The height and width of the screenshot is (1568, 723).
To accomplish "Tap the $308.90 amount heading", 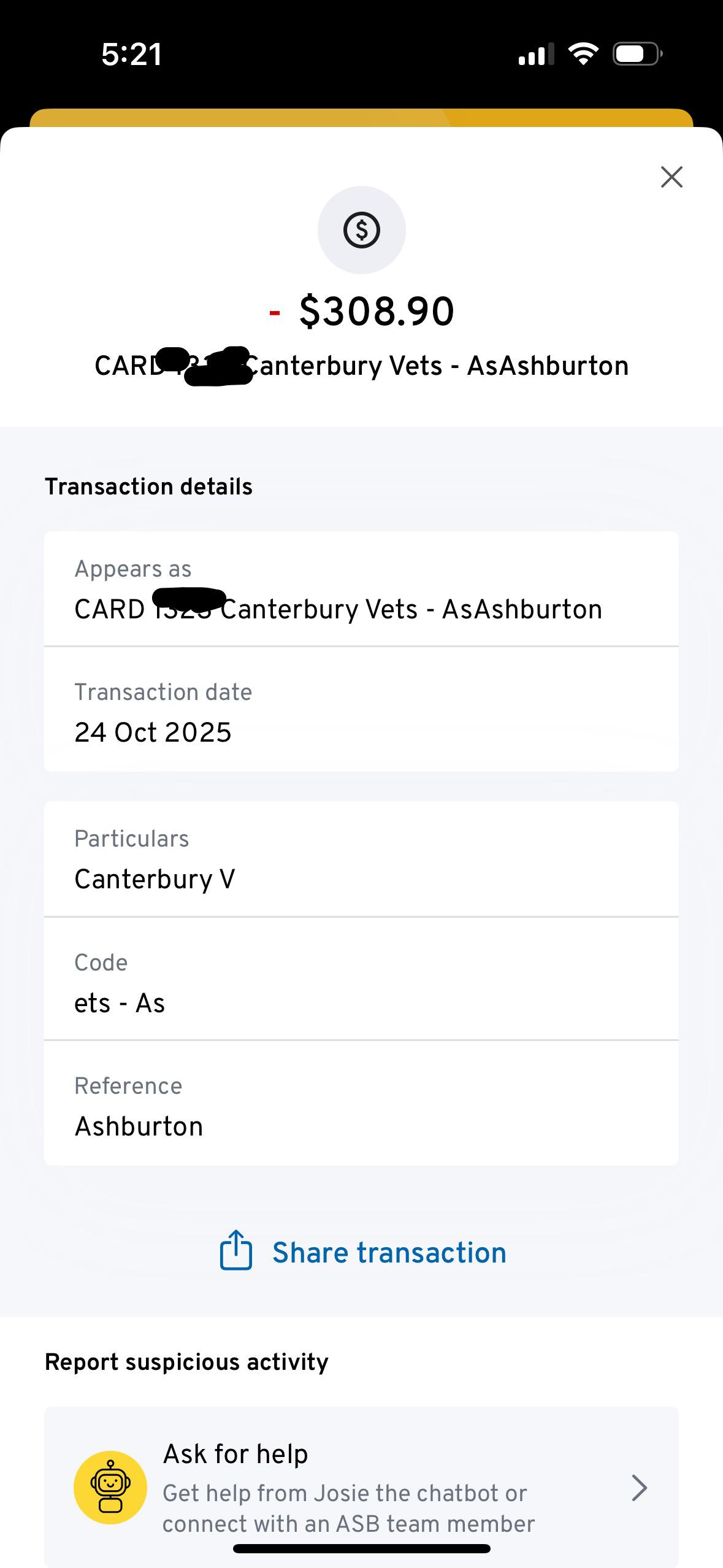I will 375,311.
